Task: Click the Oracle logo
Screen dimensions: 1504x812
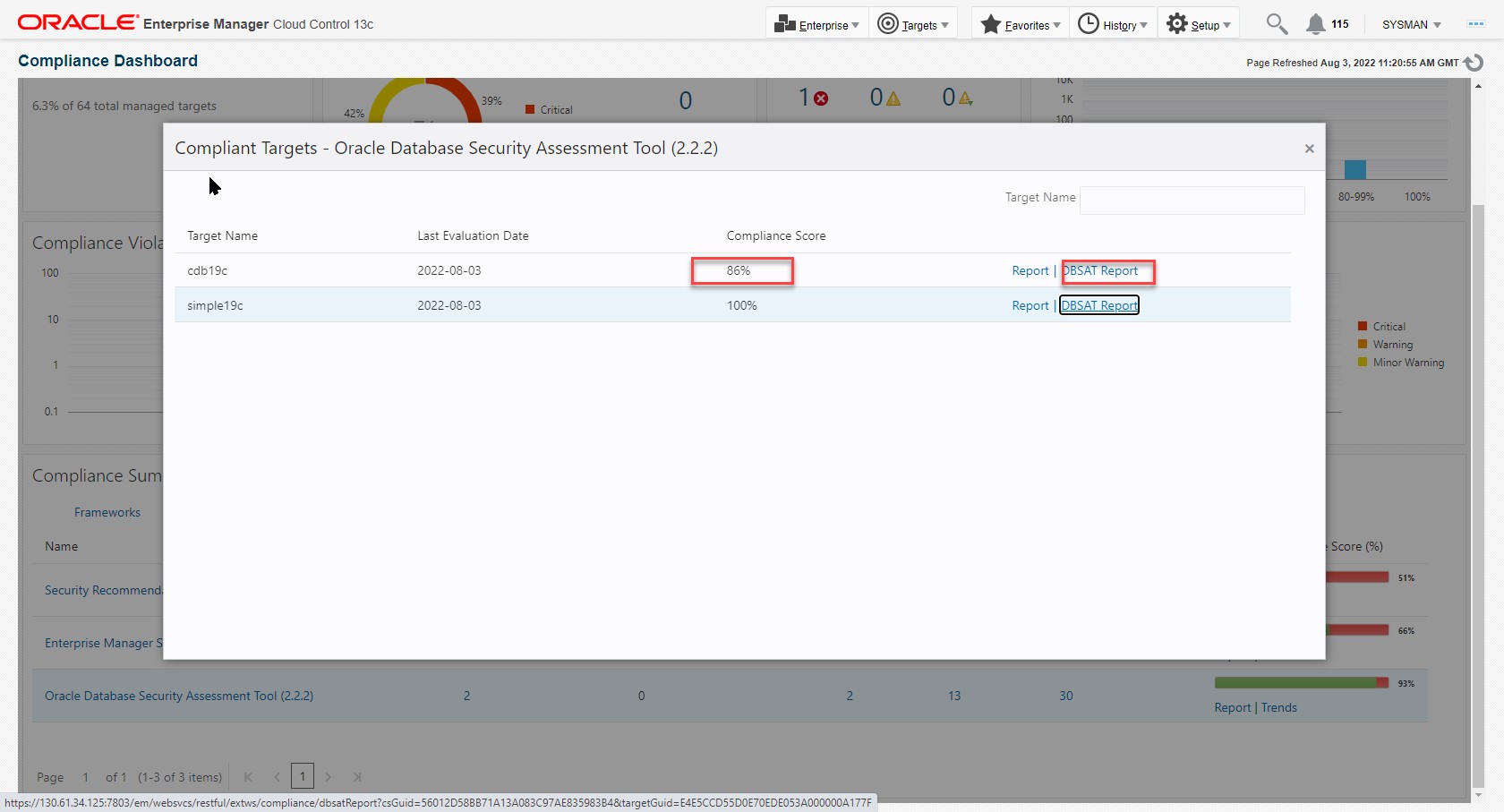Action: point(78,22)
